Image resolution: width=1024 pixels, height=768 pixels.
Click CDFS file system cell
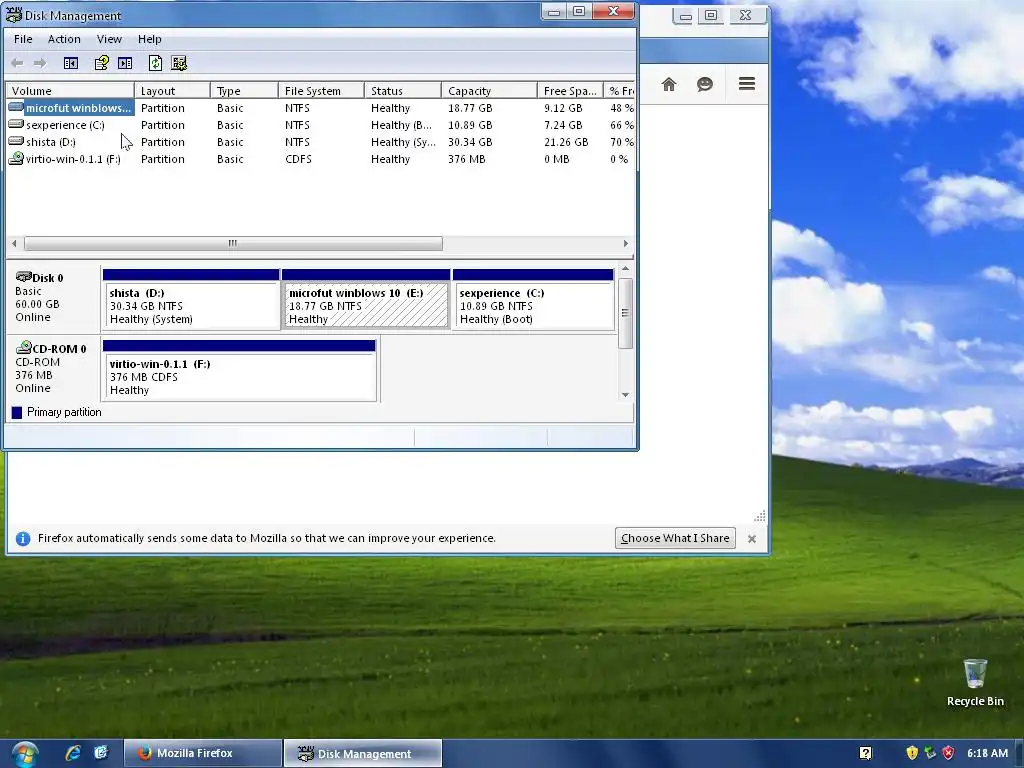click(x=298, y=159)
